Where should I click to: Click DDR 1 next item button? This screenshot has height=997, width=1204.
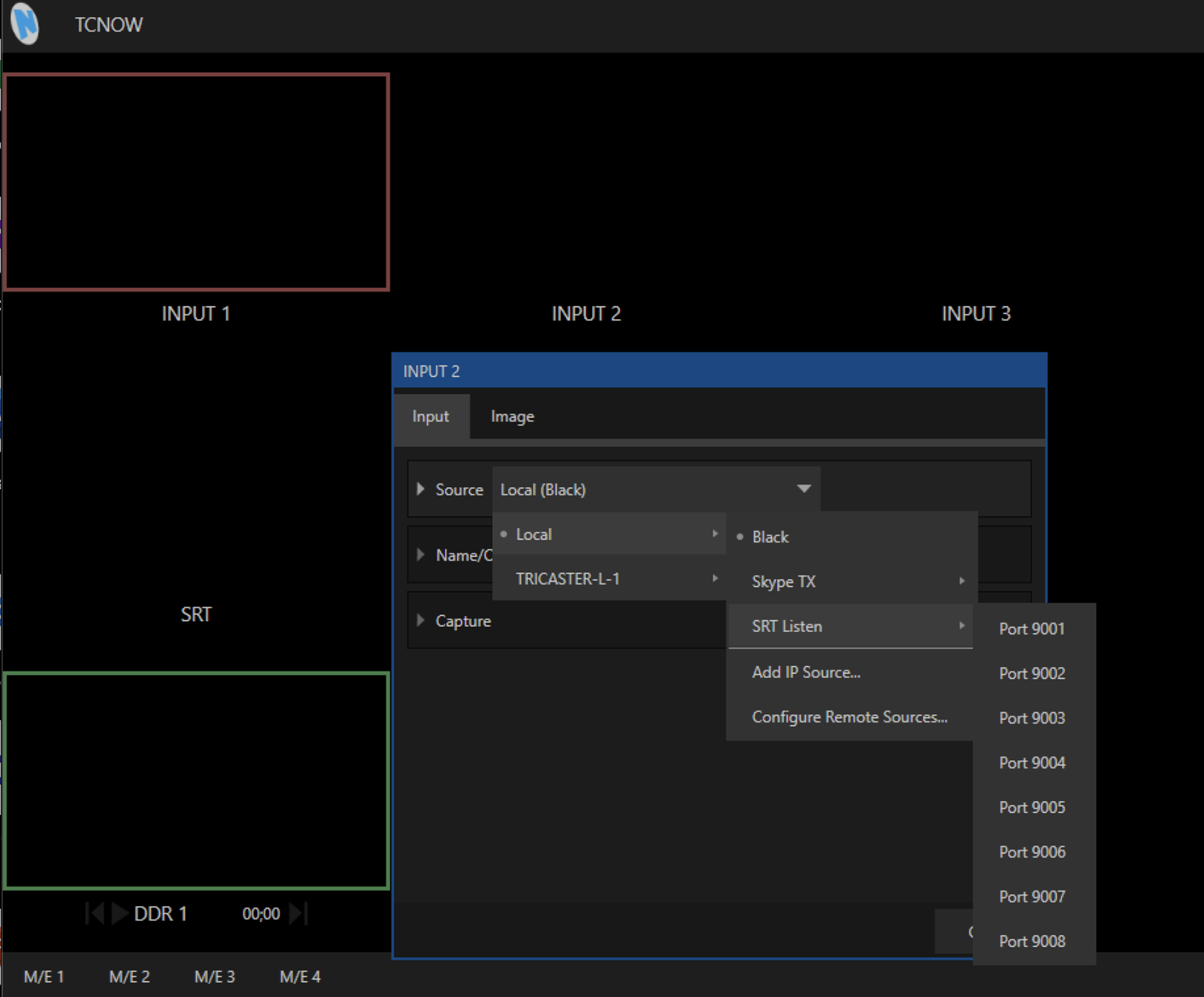click(x=298, y=913)
